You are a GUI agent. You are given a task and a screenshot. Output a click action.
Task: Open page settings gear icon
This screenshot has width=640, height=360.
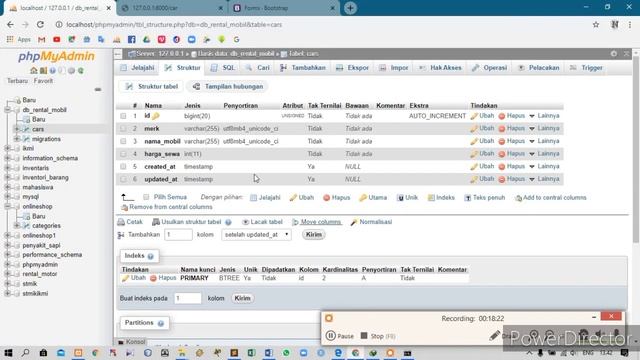click(x=613, y=53)
